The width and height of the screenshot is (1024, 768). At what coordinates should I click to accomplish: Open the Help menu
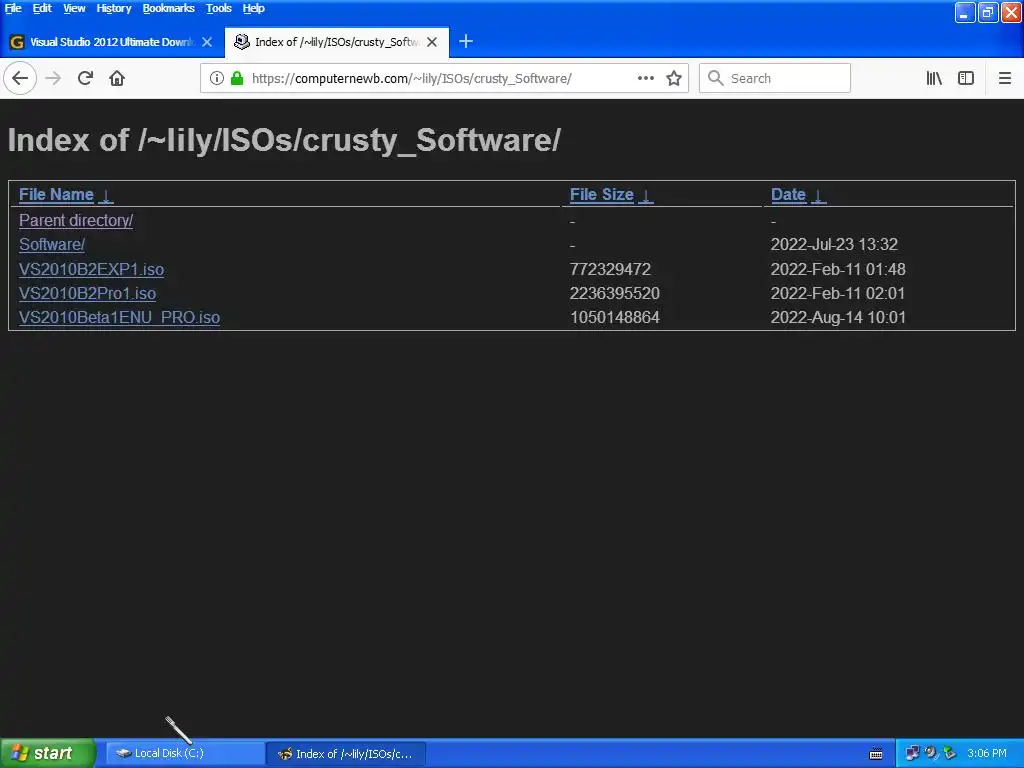coord(253,8)
